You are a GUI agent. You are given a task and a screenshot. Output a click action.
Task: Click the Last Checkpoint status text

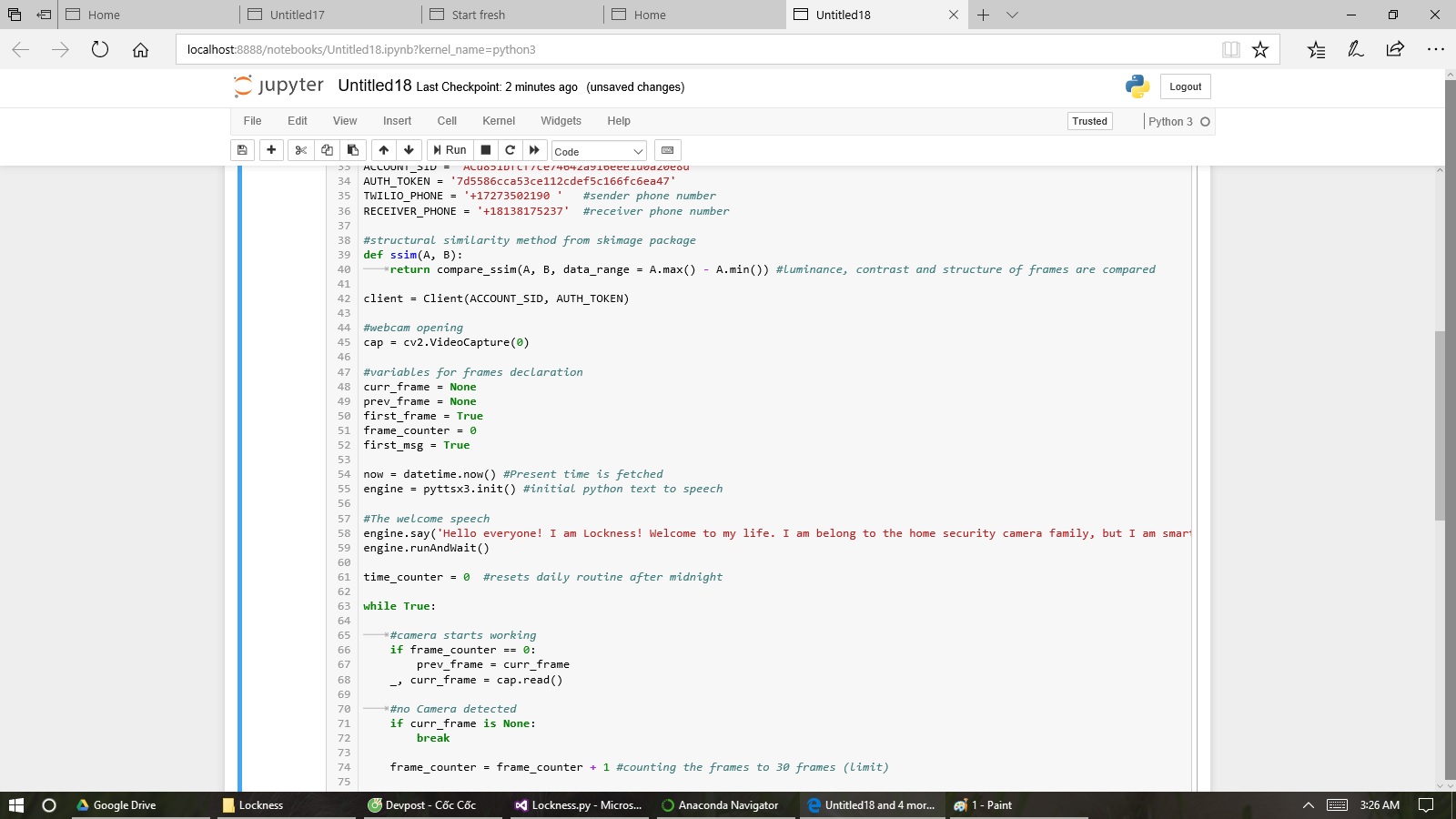(497, 87)
